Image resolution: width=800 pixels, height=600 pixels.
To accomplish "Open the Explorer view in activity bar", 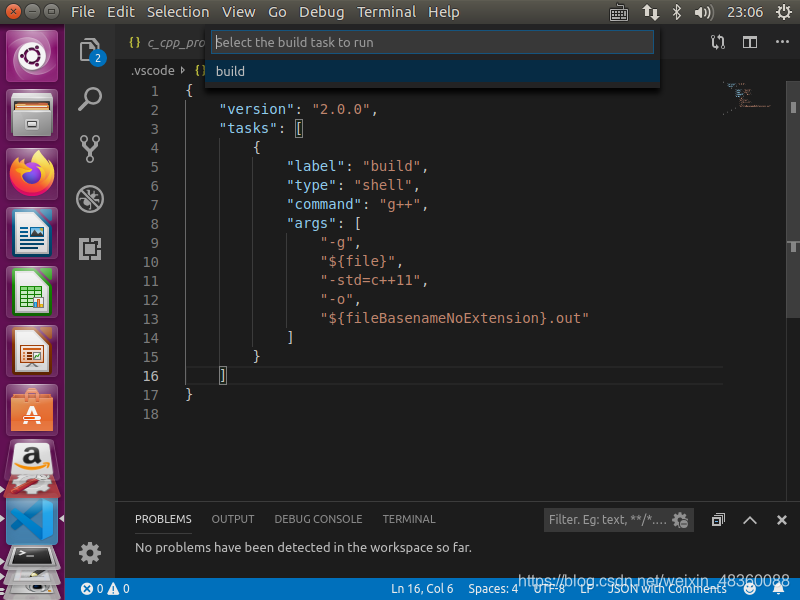I will (x=90, y=50).
